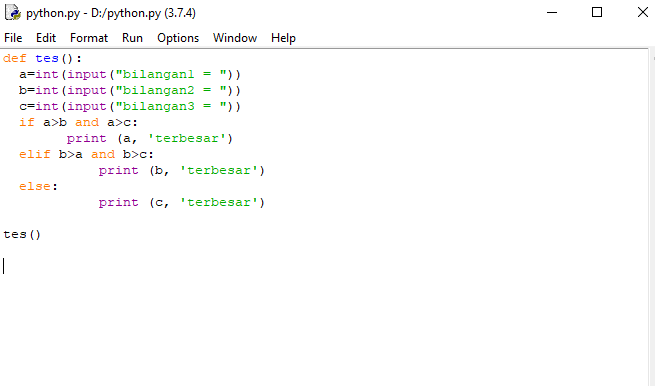The width and height of the screenshot is (655, 386).
Task: Click the 'if' keyword in a>b line
Action: [x=27, y=122]
